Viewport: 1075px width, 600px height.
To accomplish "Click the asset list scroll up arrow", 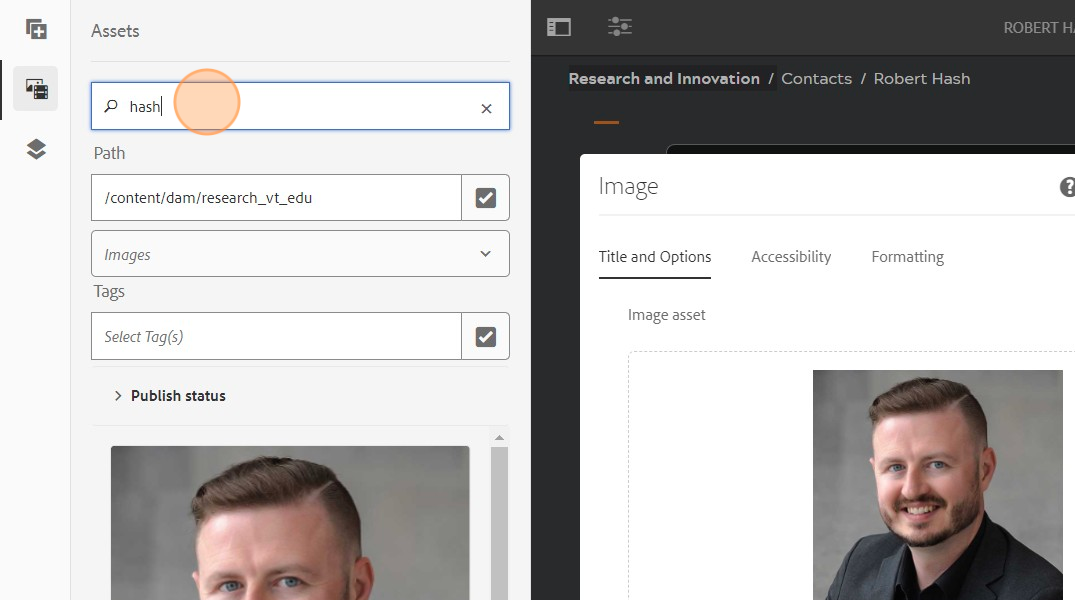I will [x=499, y=437].
